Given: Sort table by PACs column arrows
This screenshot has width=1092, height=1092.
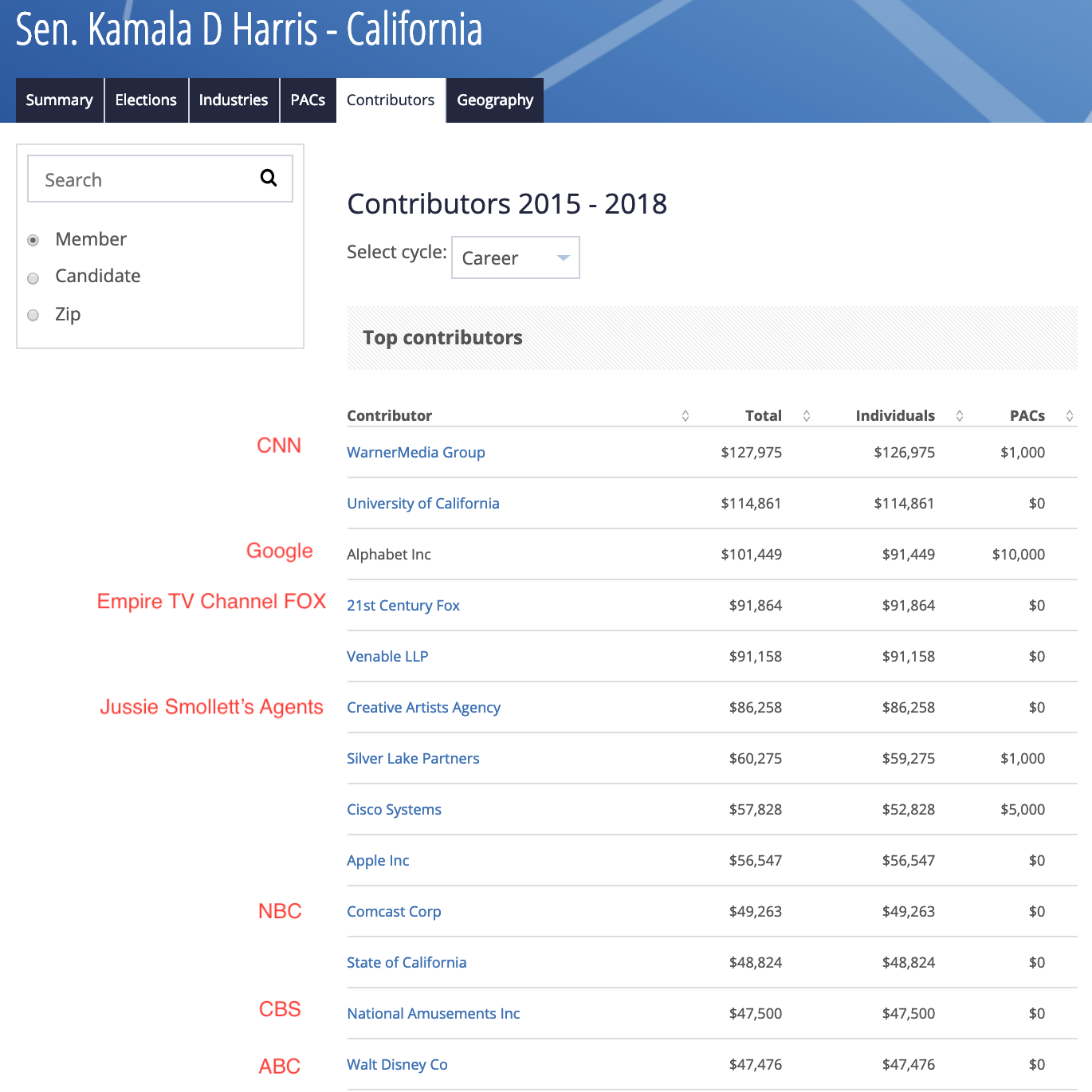Looking at the screenshot, I should click(x=1070, y=415).
